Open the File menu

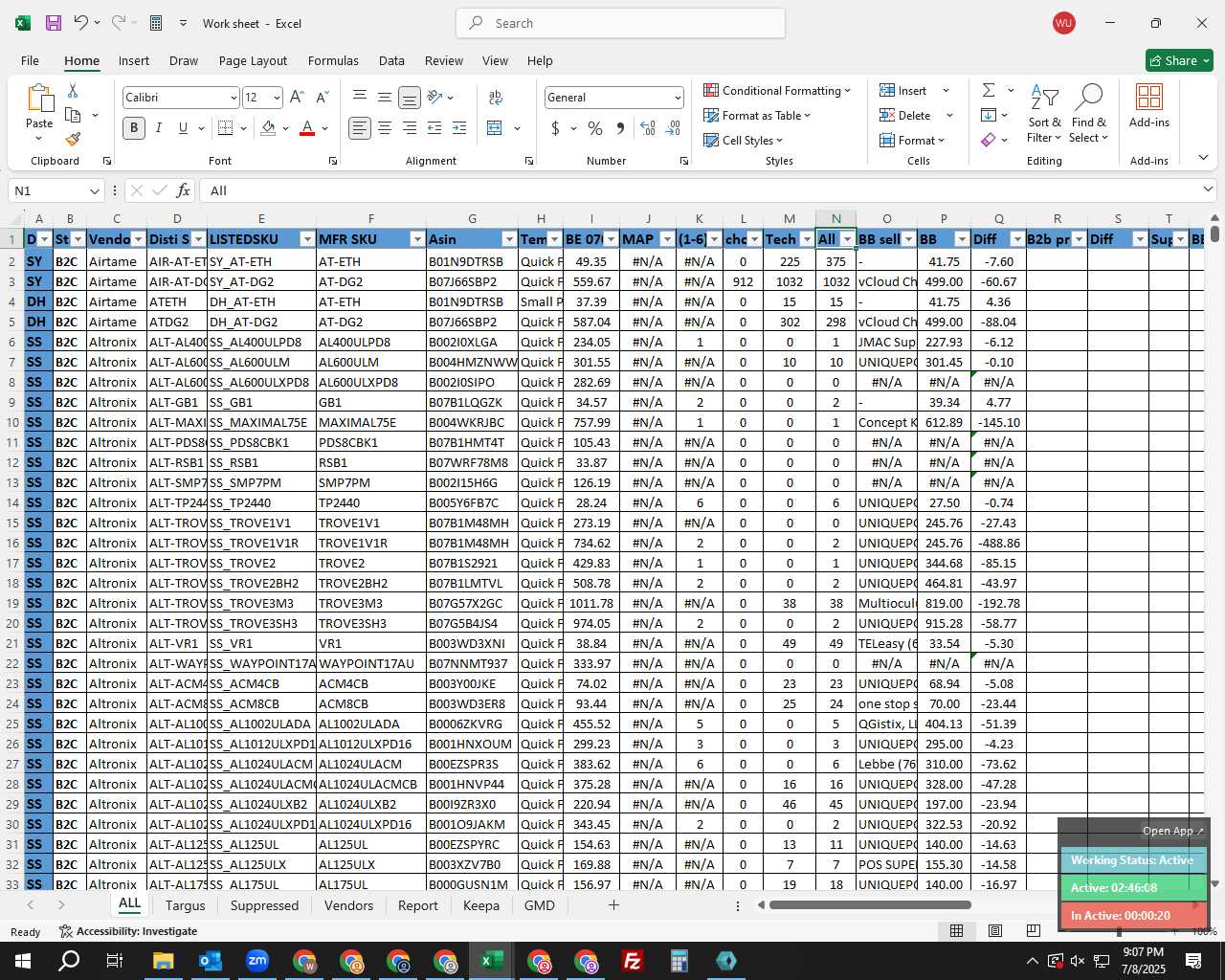30,60
